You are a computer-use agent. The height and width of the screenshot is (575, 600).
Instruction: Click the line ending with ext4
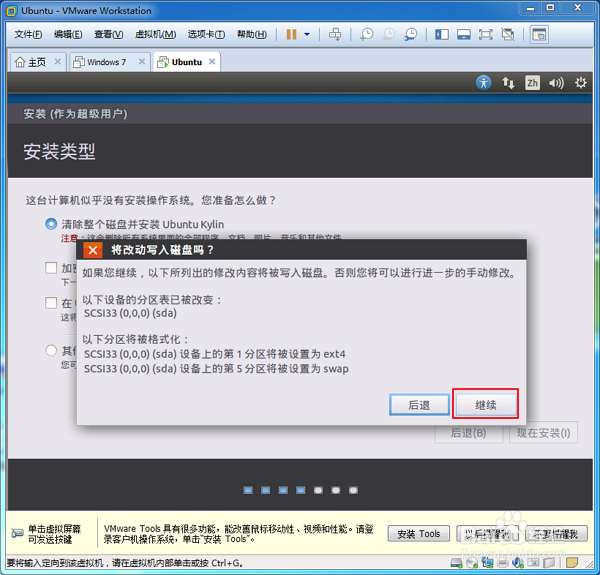215,354
